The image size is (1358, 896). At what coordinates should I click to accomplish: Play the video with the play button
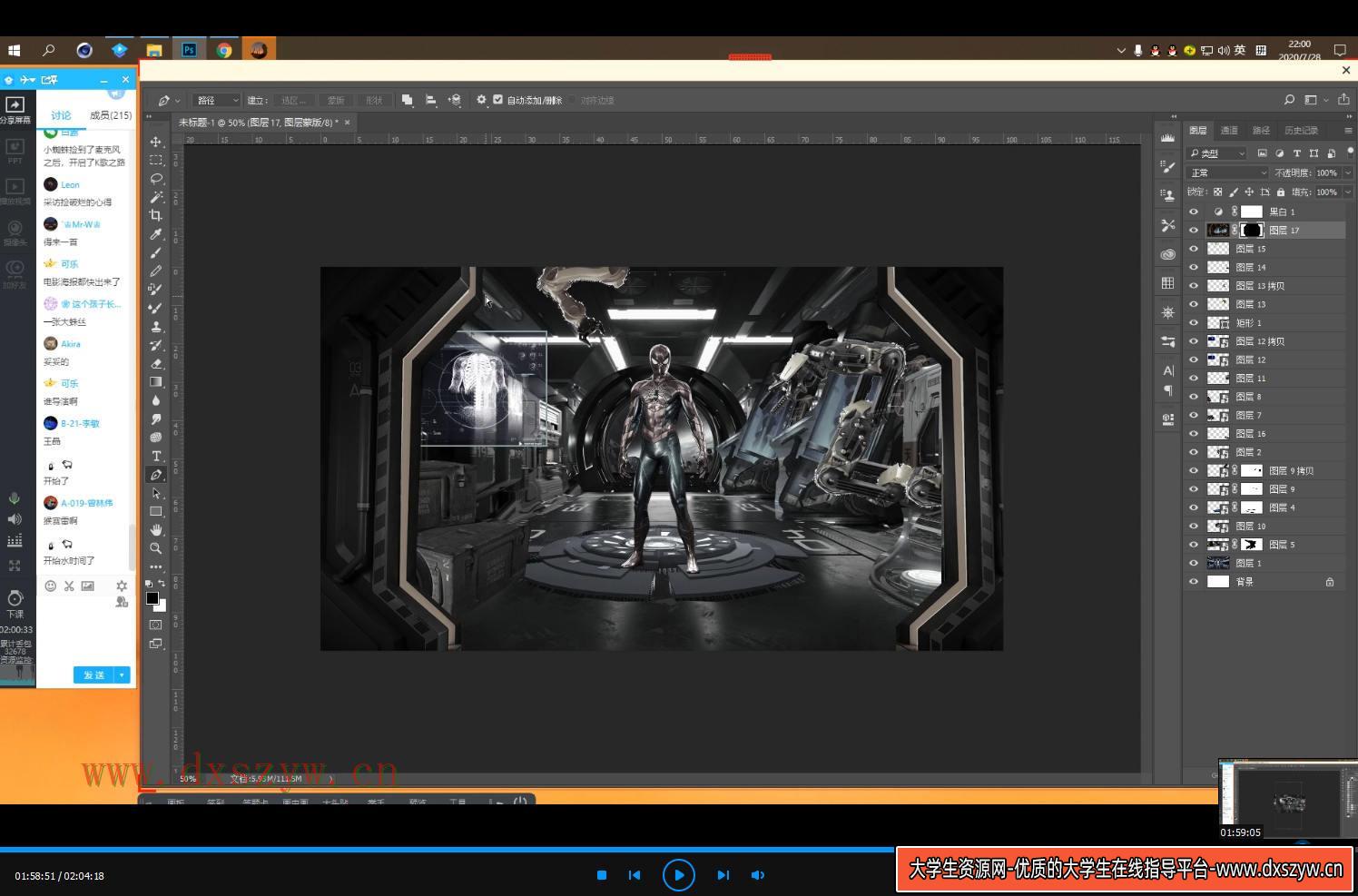(679, 875)
